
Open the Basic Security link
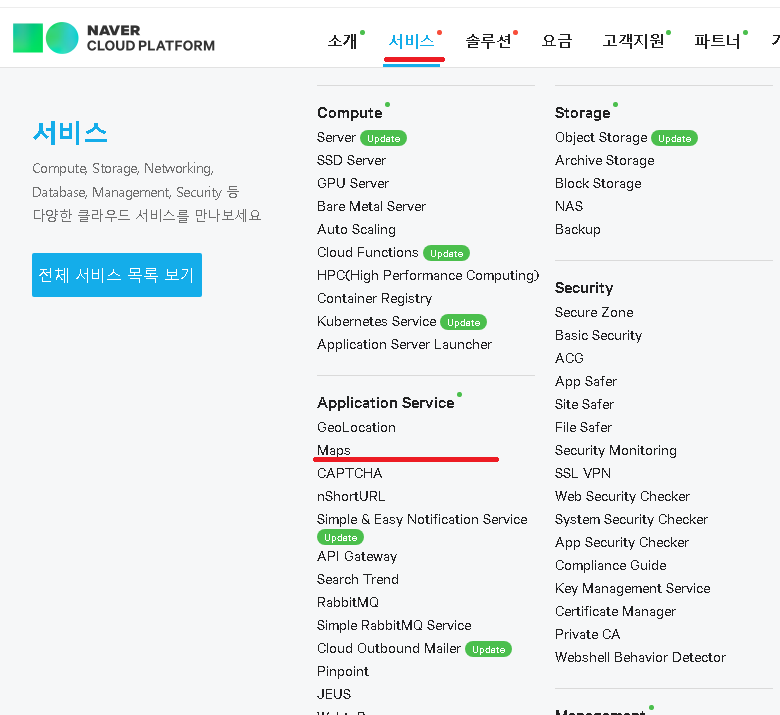click(x=598, y=335)
